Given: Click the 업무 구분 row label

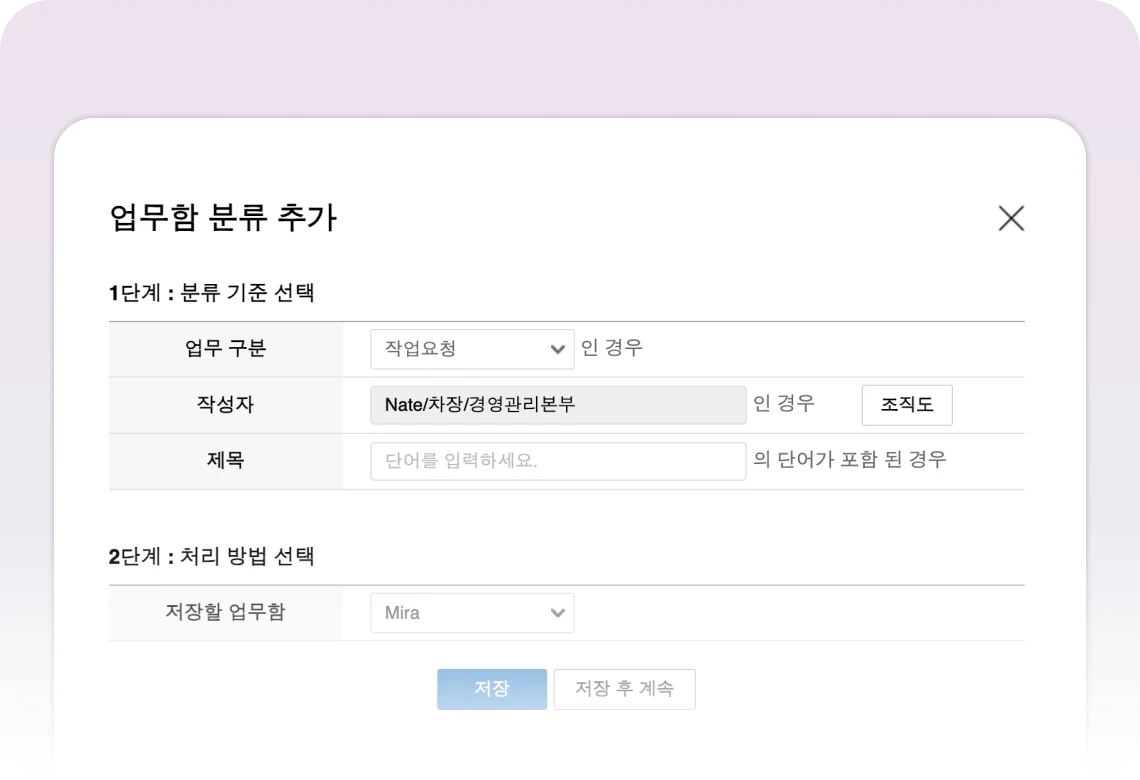Looking at the screenshot, I should click(x=226, y=349).
